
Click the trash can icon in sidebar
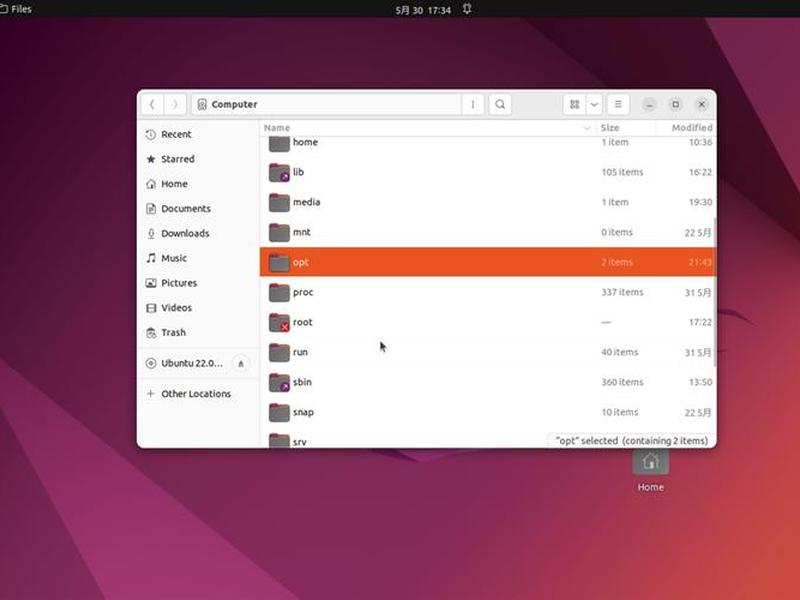point(151,333)
